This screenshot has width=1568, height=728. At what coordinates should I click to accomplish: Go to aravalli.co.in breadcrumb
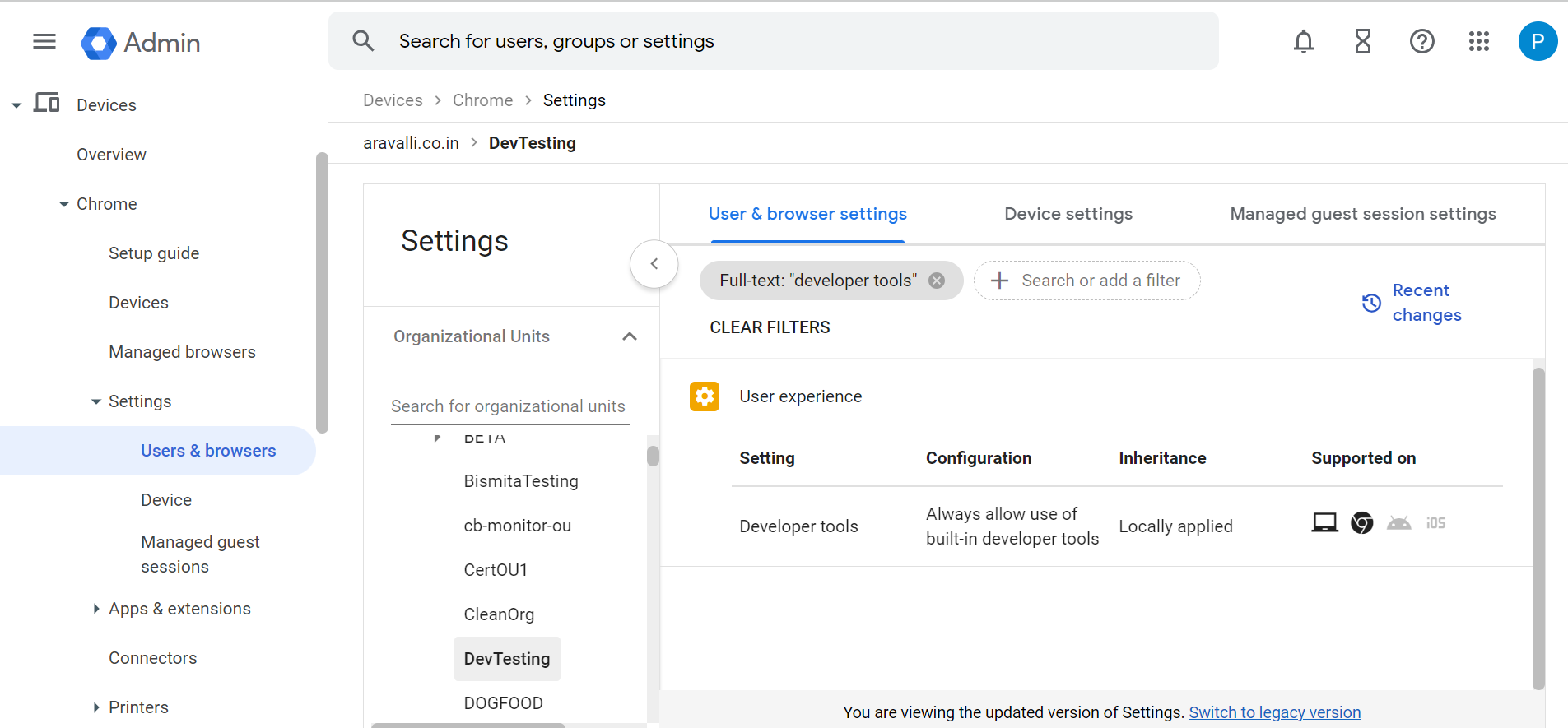[411, 143]
